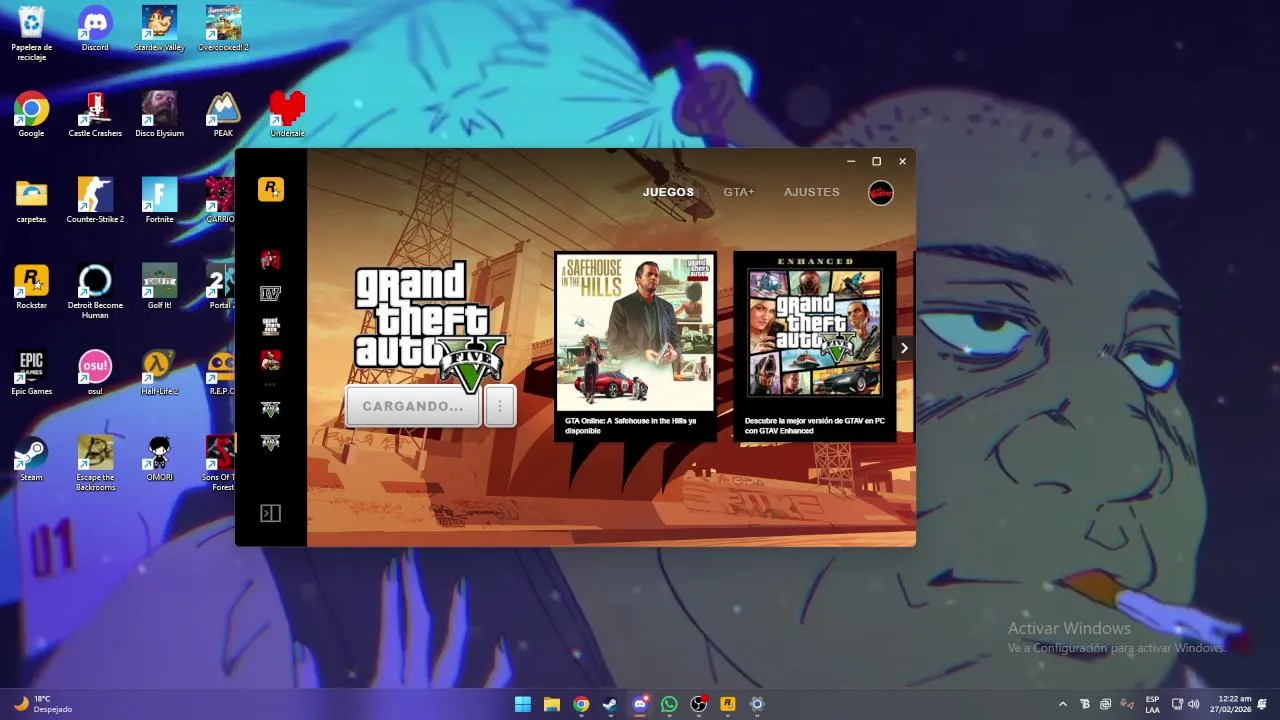Select the Undertale heart desktop icon
The width and height of the screenshot is (1280, 720).
coord(287,115)
